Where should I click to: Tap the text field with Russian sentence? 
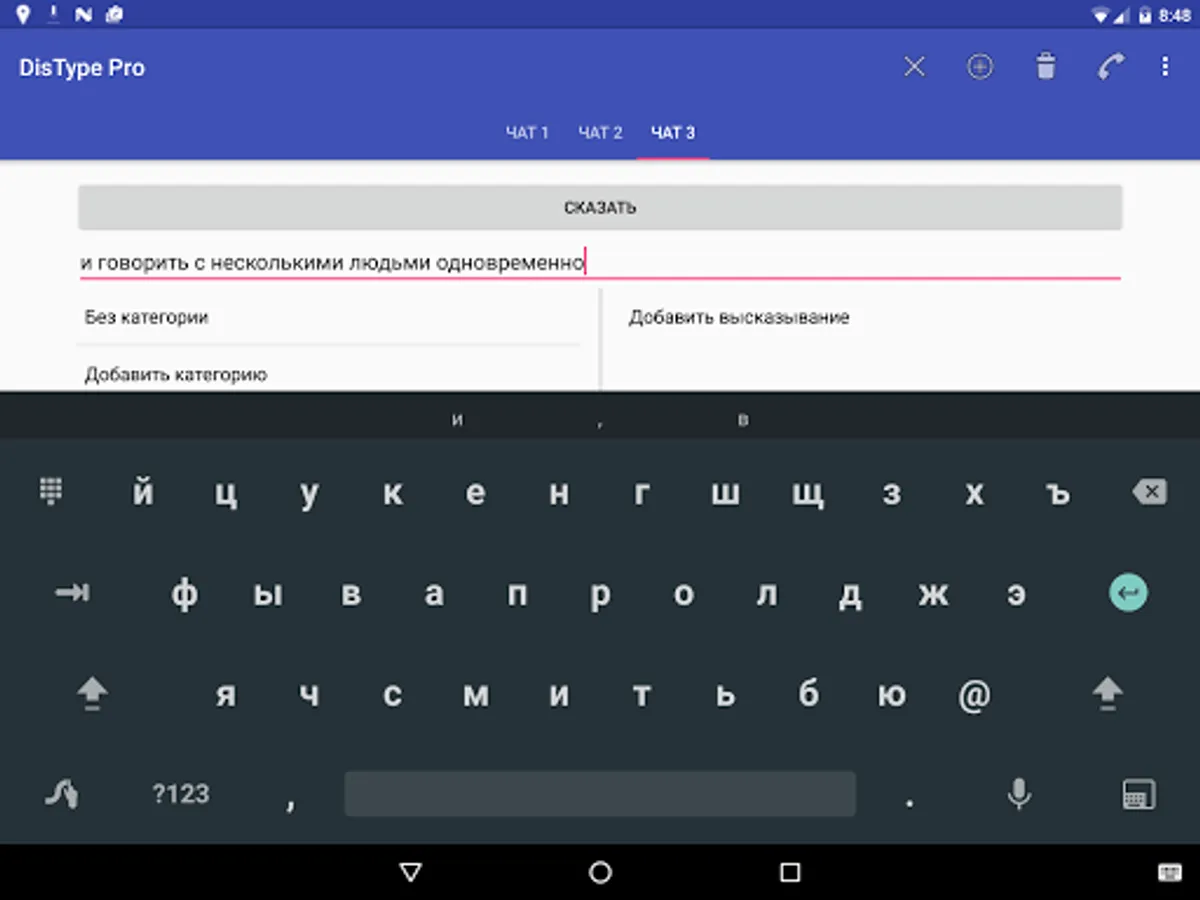[x=600, y=263]
